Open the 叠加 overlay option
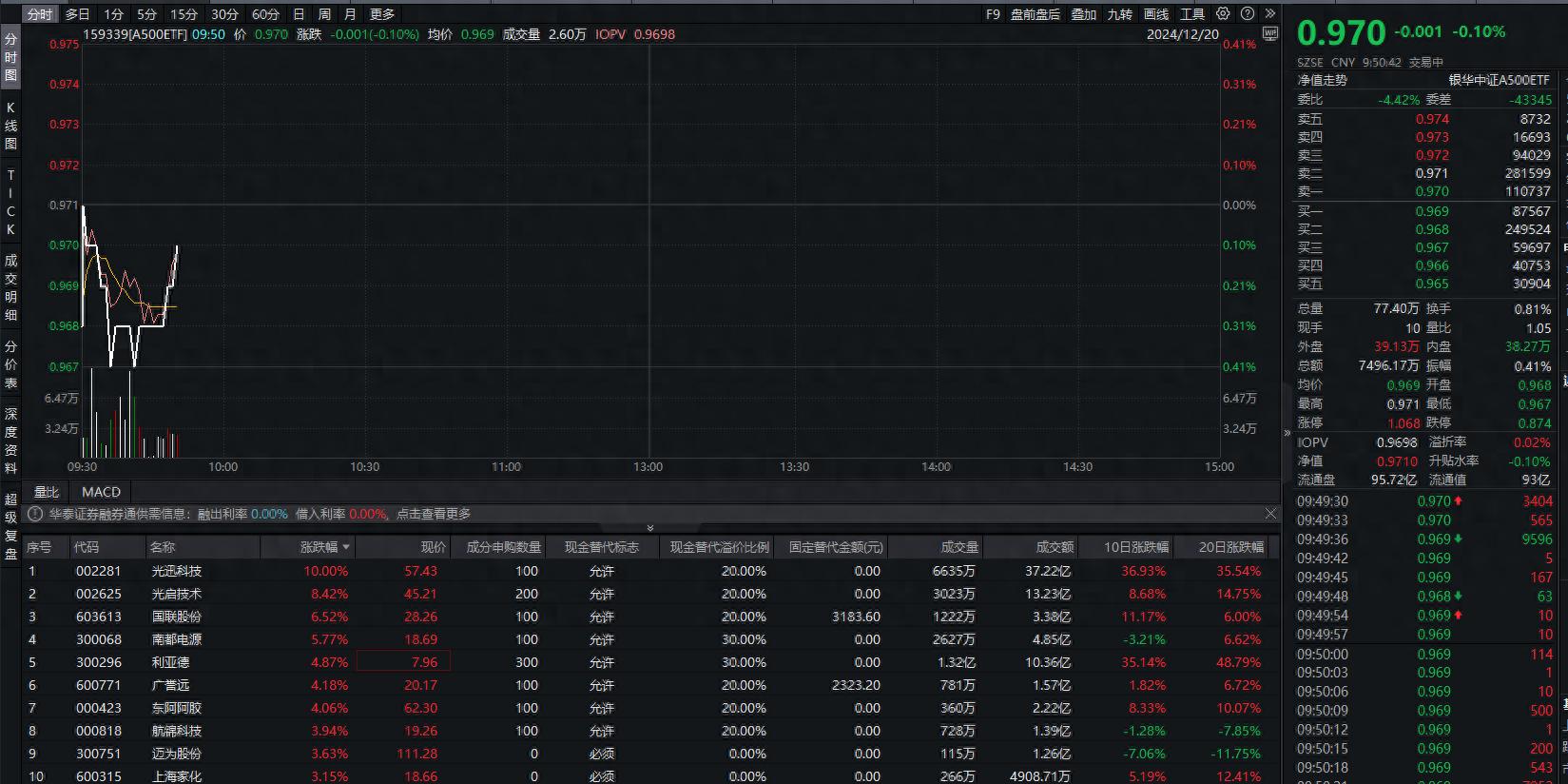 click(x=1084, y=14)
